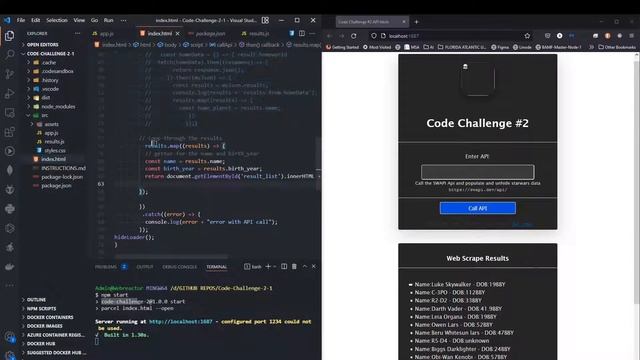Viewport: 640px width, 360px height.
Task: Close the Code Challenge browser tab
Action: [404, 22]
